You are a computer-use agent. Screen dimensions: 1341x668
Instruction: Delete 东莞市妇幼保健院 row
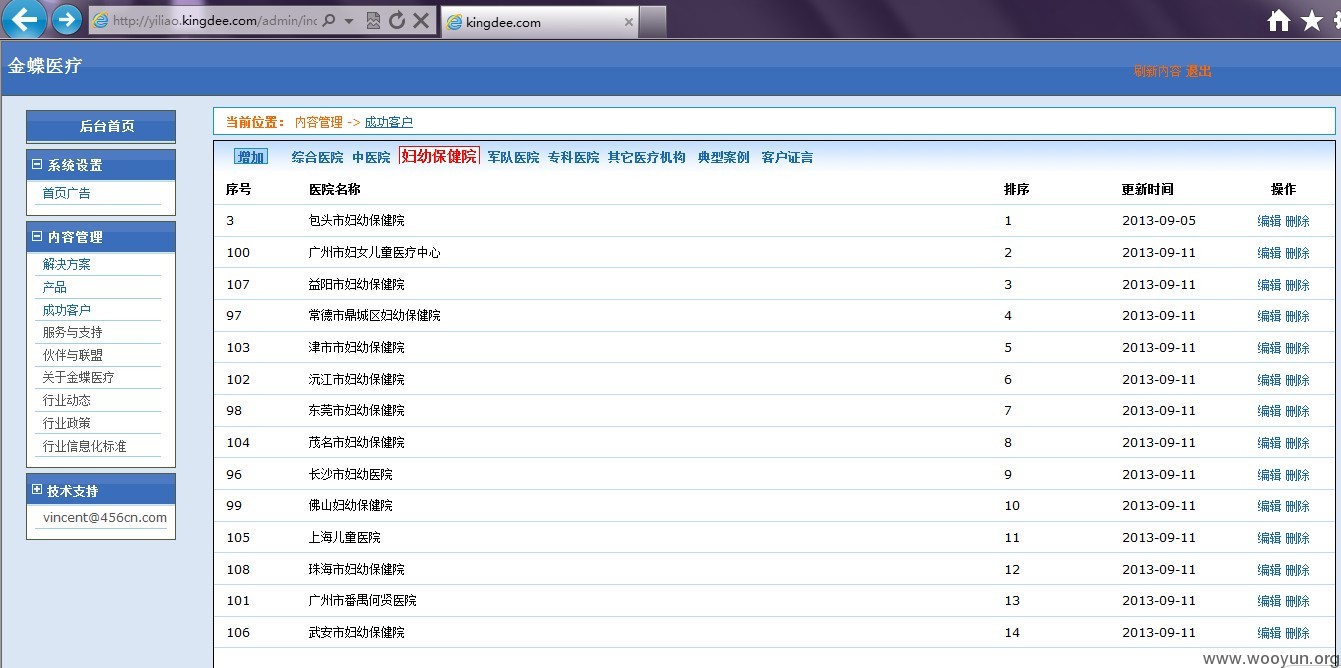(1297, 411)
